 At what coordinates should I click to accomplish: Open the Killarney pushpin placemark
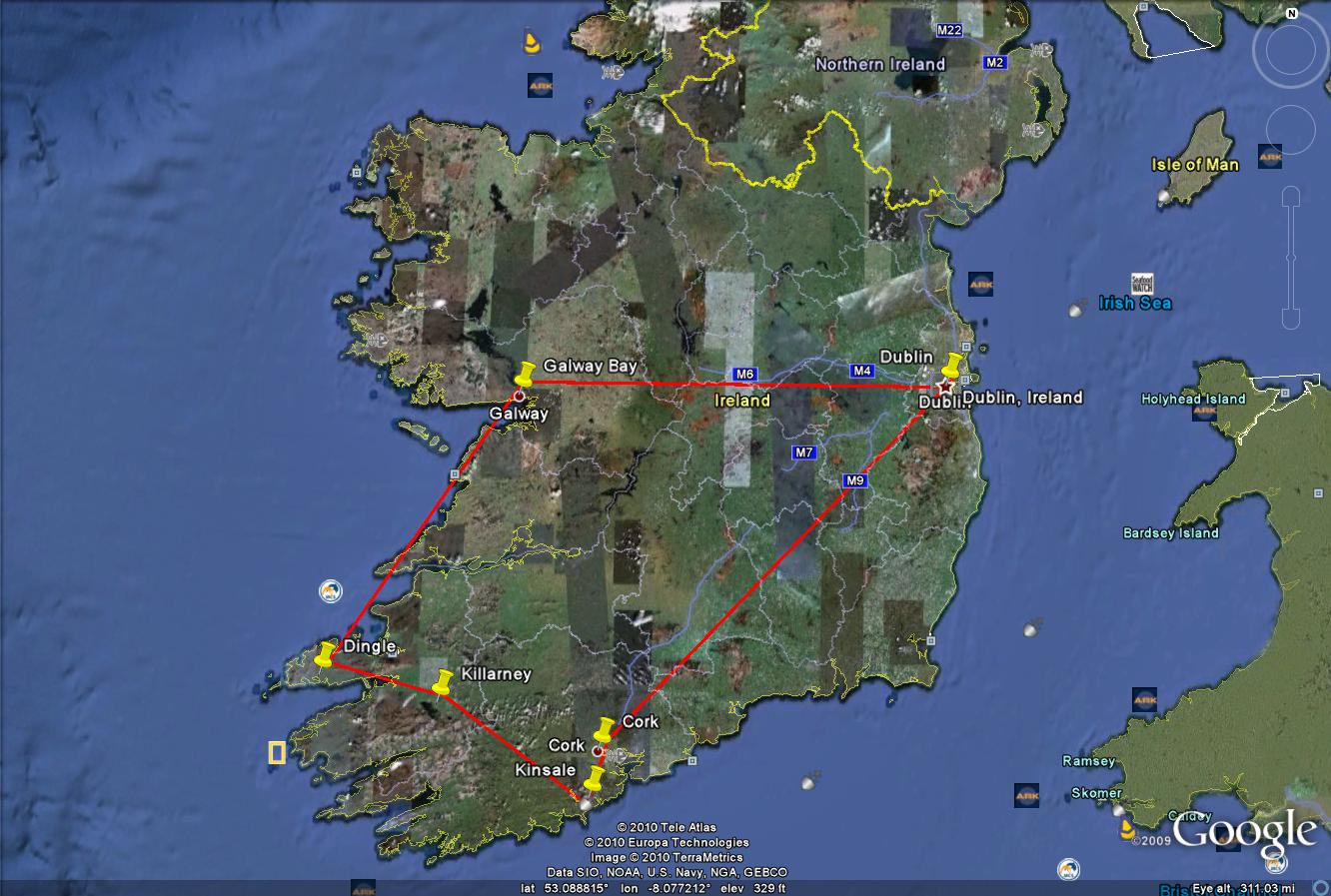click(444, 682)
